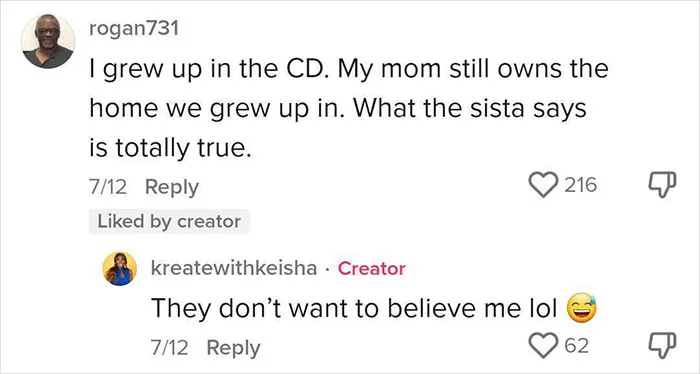700x374 pixels.
Task: Open kreatewithkeisha's profile avatar
Action: coord(120,268)
